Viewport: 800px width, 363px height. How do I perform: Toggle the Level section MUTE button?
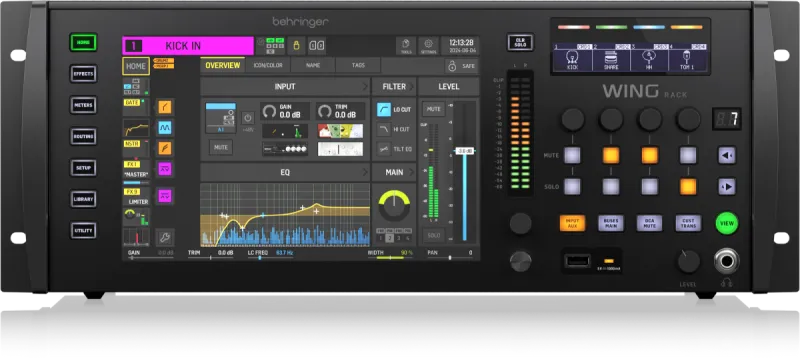click(434, 109)
